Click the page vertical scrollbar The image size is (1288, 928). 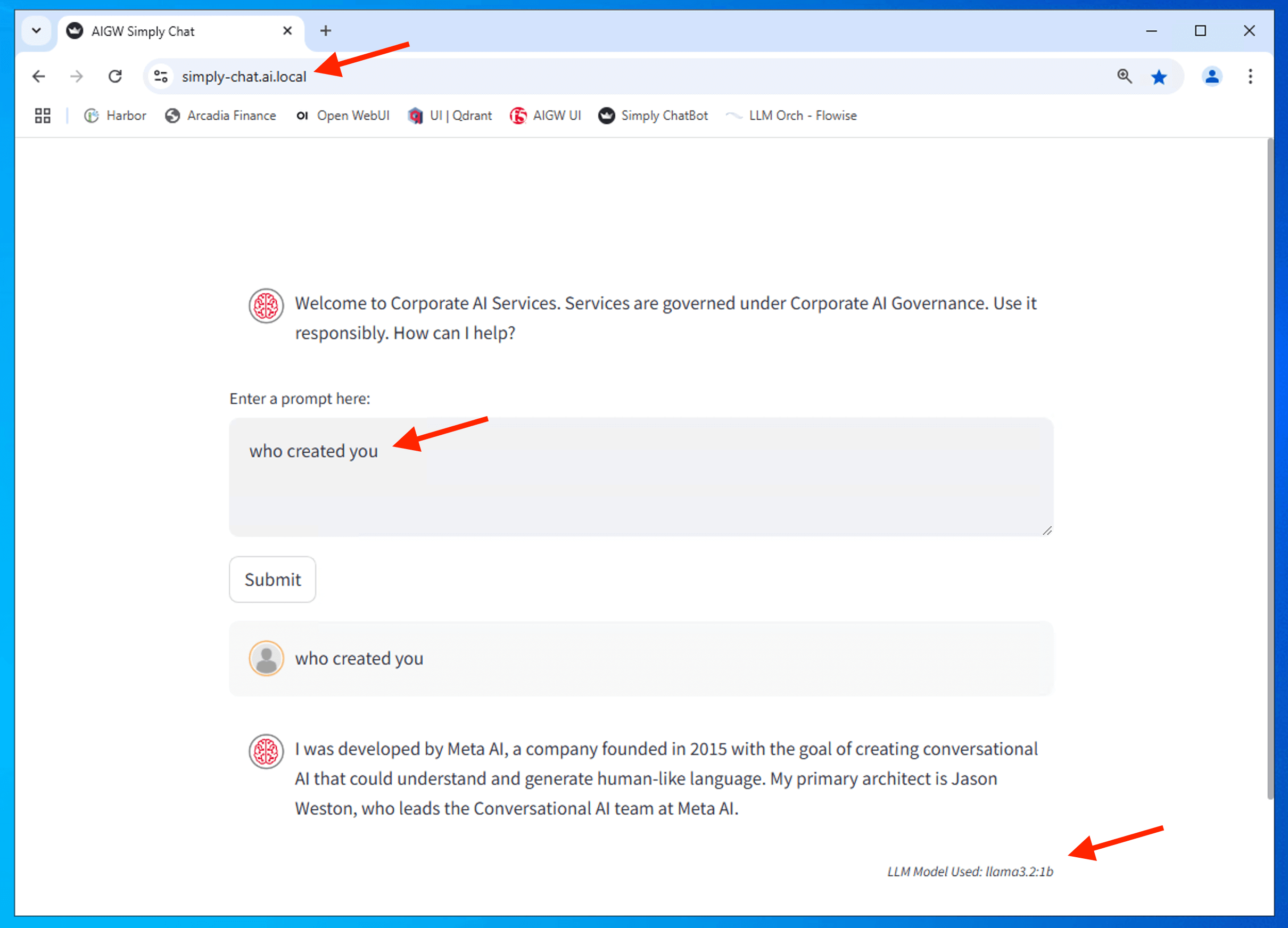coord(1270,466)
